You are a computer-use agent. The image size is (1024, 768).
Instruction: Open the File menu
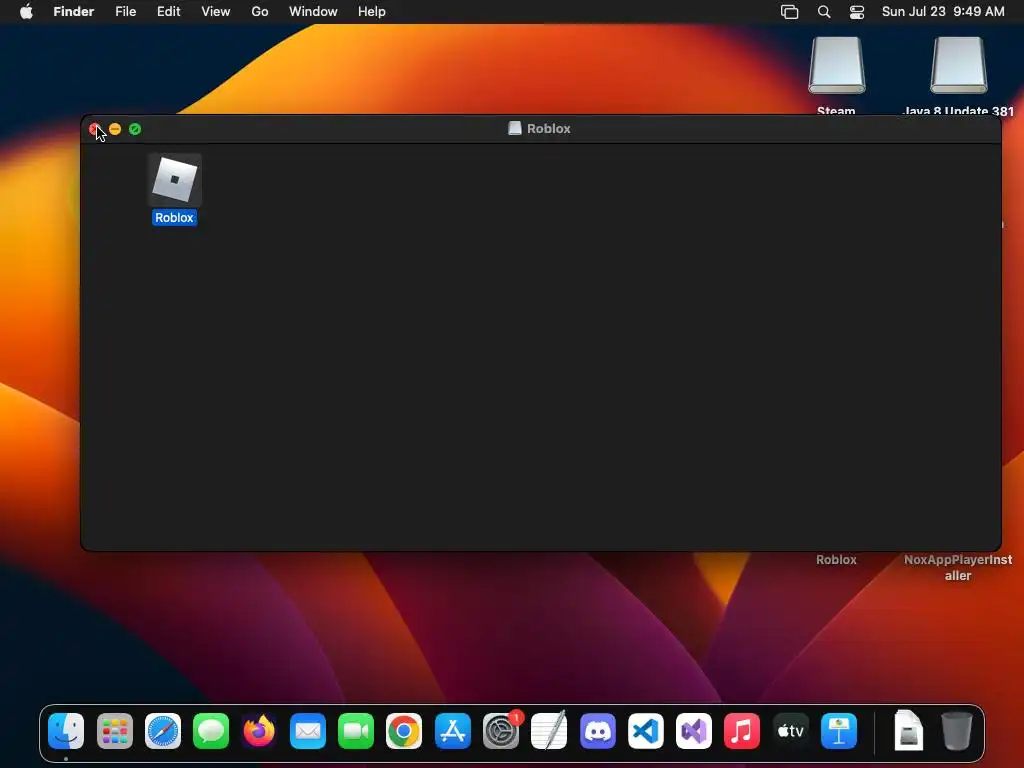pos(125,12)
